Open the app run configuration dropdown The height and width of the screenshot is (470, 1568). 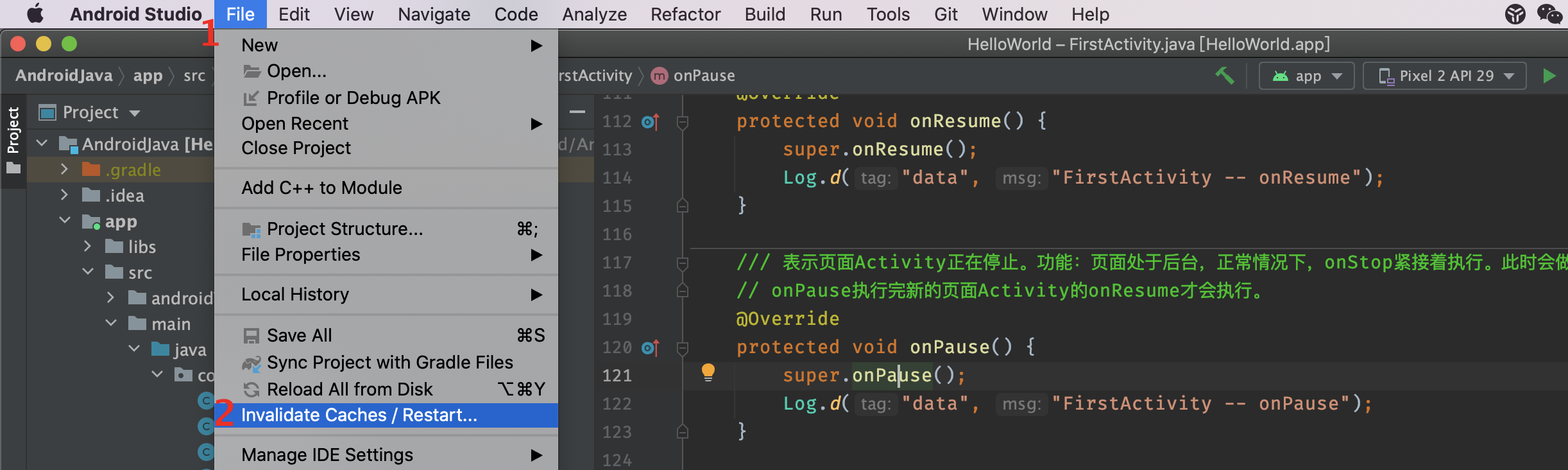pos(1307,76)
